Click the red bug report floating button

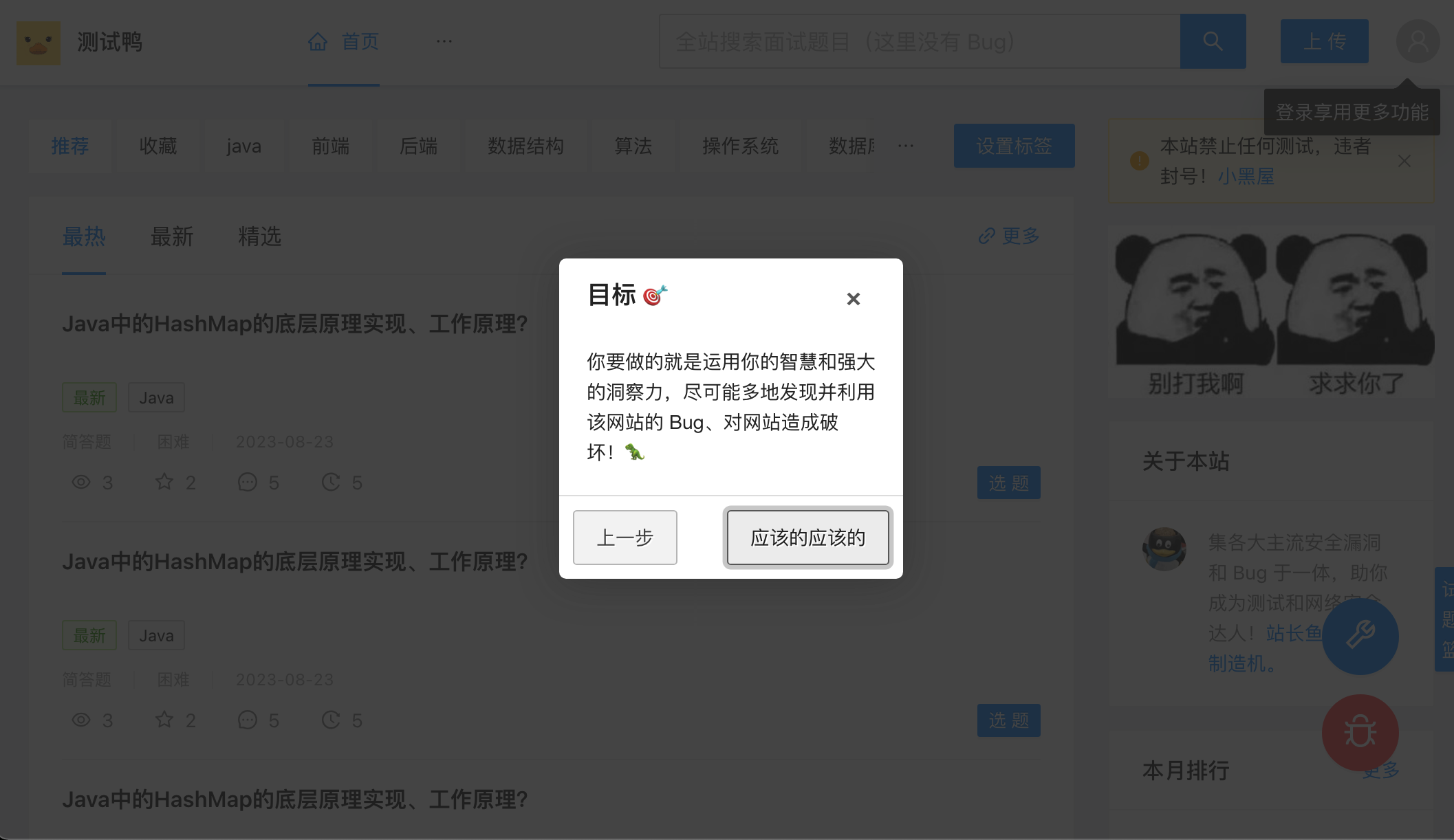pyautogui.click(x=1360, y=732)
